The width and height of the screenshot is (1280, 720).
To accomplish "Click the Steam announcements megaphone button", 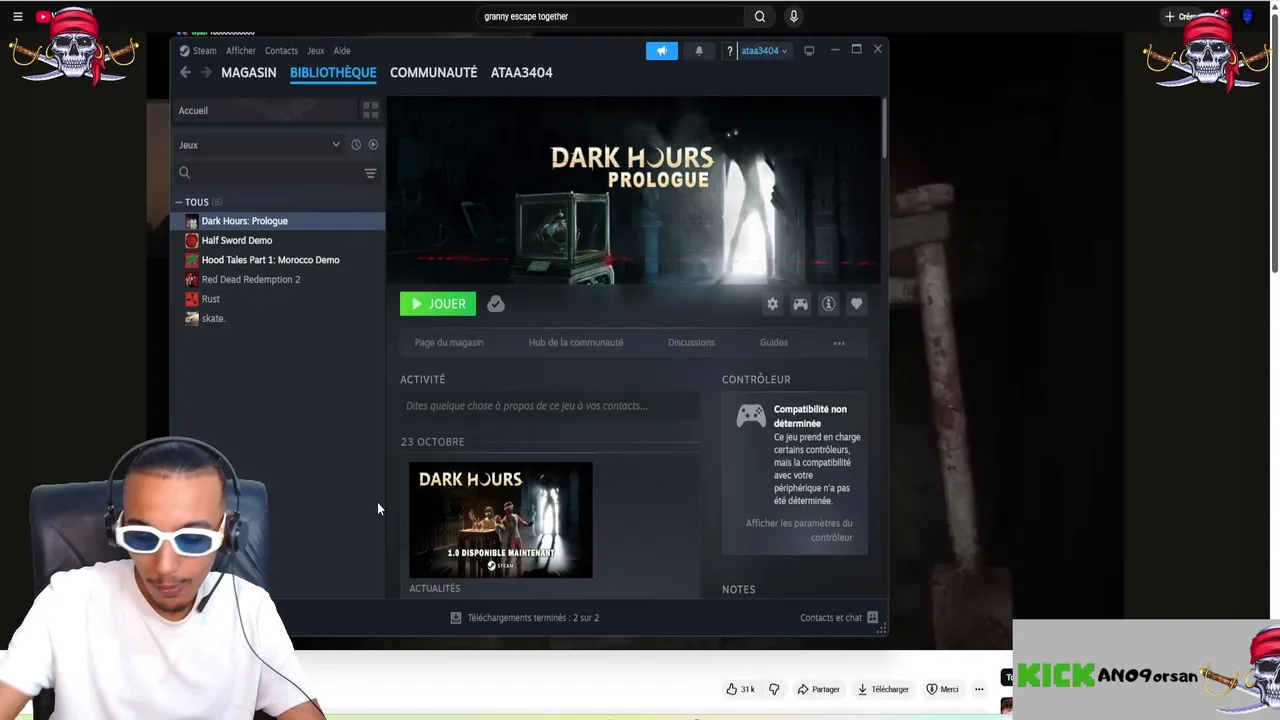I will [662, 50].
